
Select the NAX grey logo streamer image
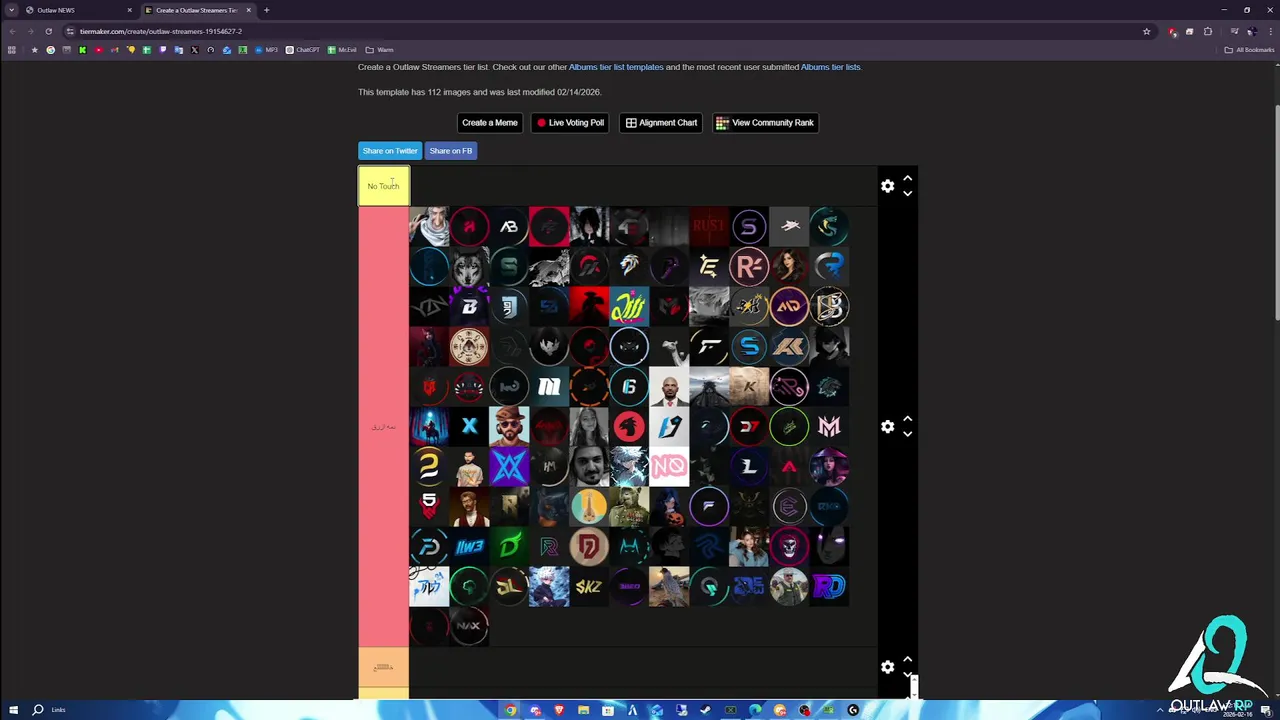[469, 626]
